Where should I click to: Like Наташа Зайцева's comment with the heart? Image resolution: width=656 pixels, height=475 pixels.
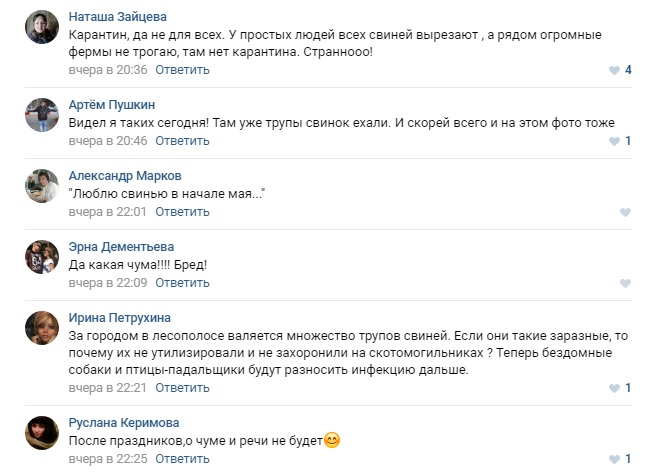pos(614,70)
